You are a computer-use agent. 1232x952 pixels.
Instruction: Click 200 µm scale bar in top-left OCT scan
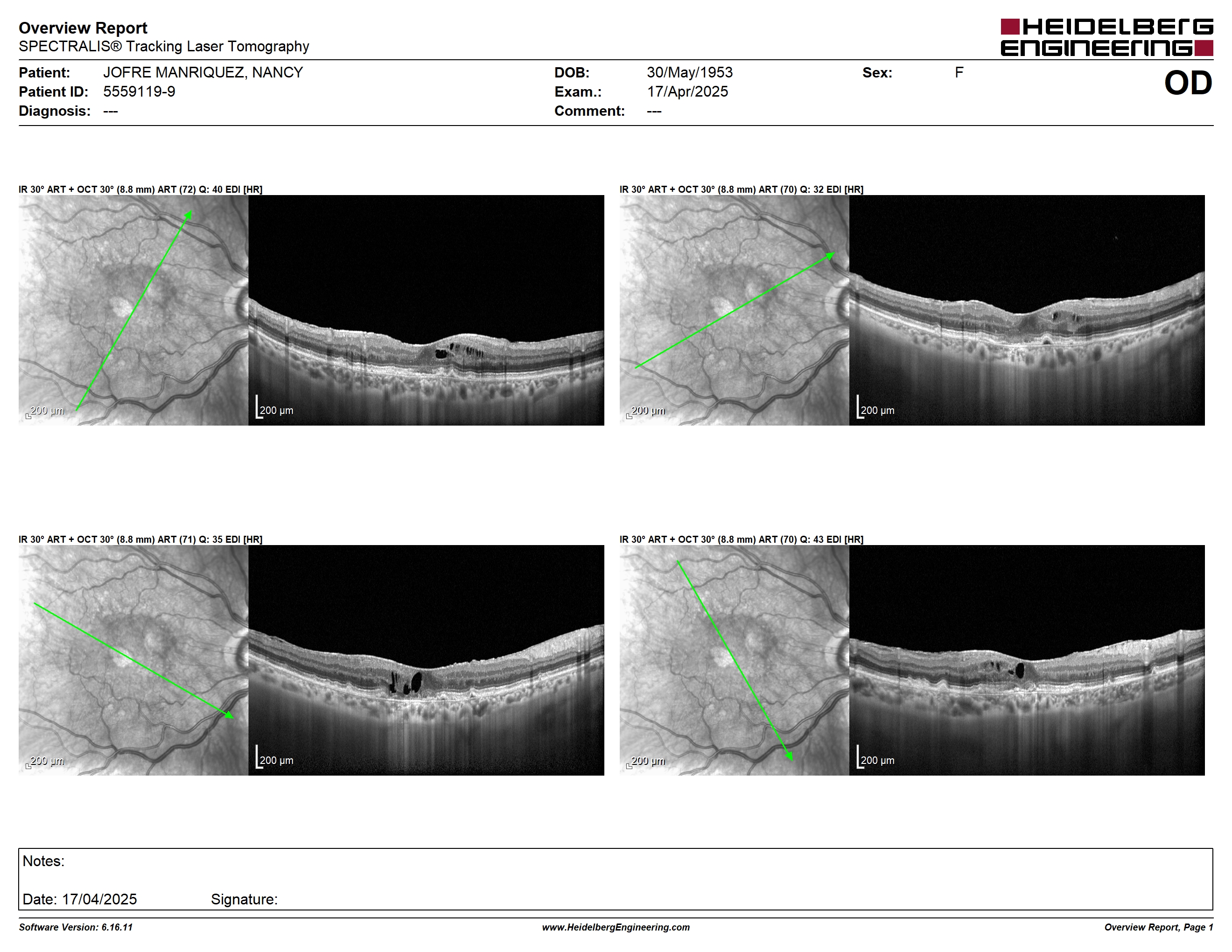tap(275, 407)
